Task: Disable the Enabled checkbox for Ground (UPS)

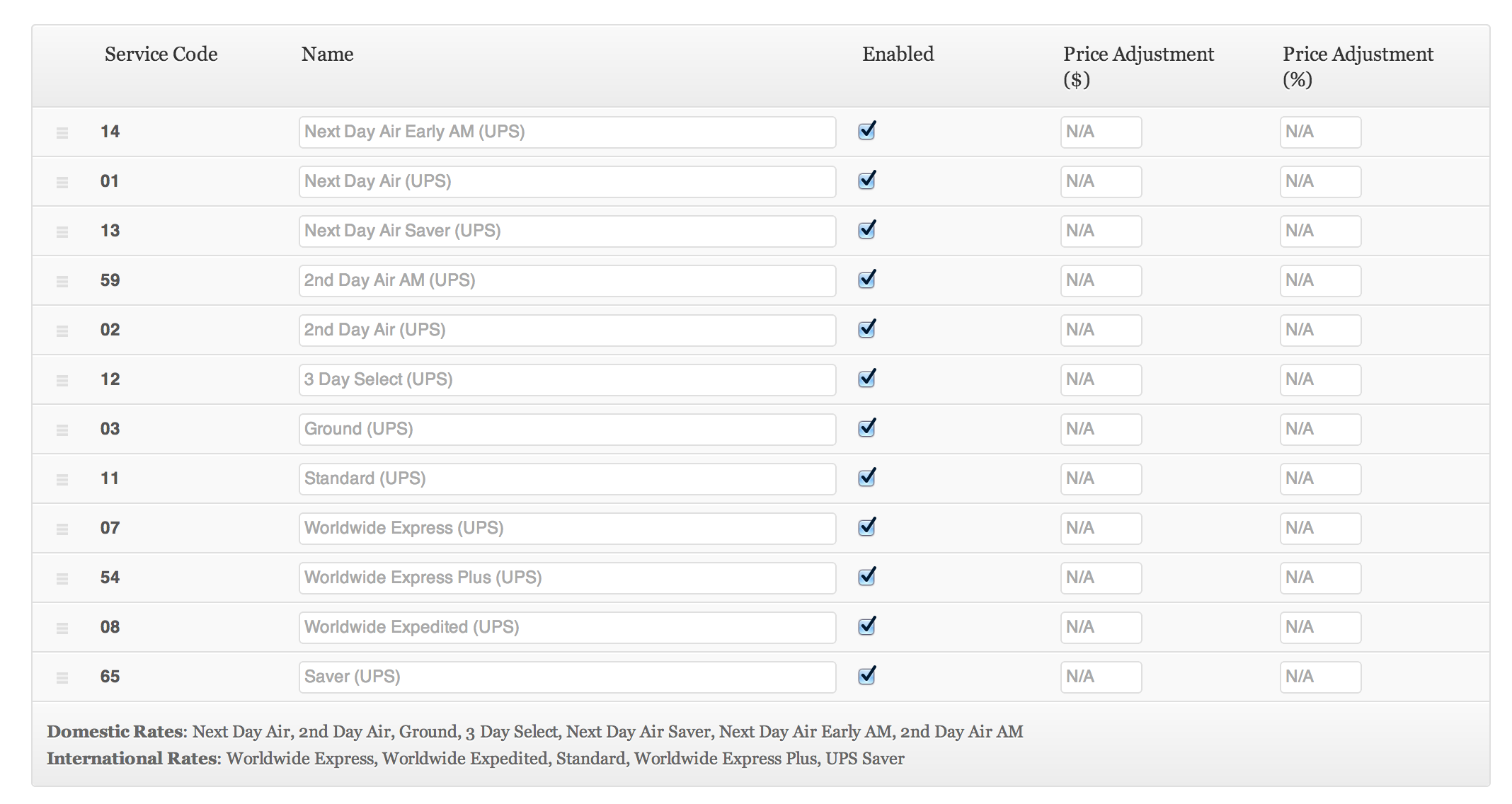Action: click(x=866, y=432)
